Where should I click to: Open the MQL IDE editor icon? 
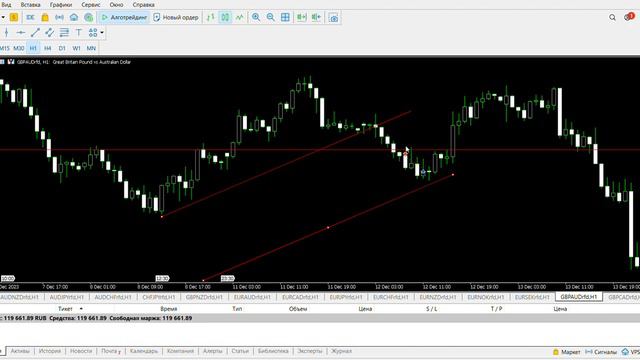click(30, 18)
